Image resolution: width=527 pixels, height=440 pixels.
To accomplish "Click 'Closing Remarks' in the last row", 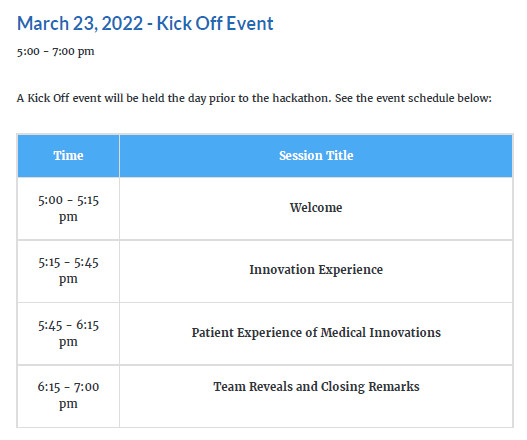I will (x=370, y=387).
